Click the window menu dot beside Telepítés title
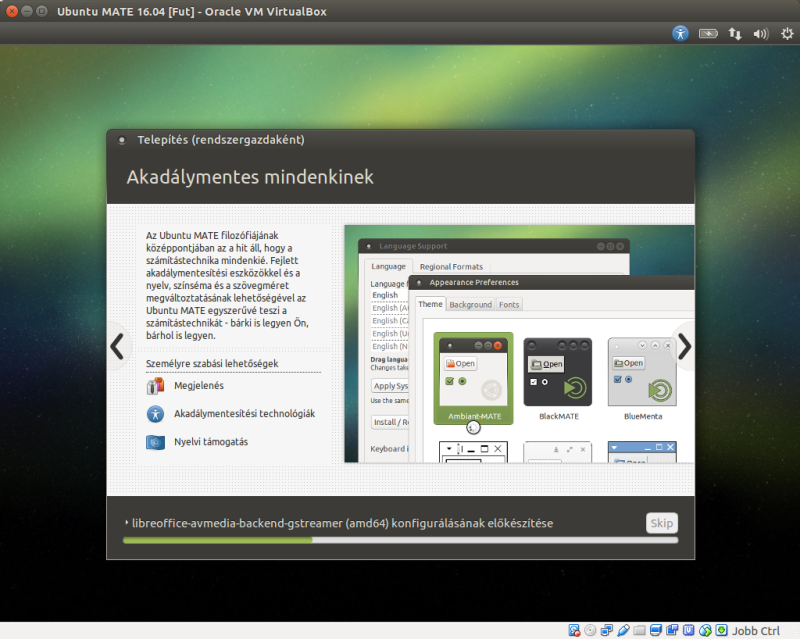This screenshot has height=639, width=800. 121,140
